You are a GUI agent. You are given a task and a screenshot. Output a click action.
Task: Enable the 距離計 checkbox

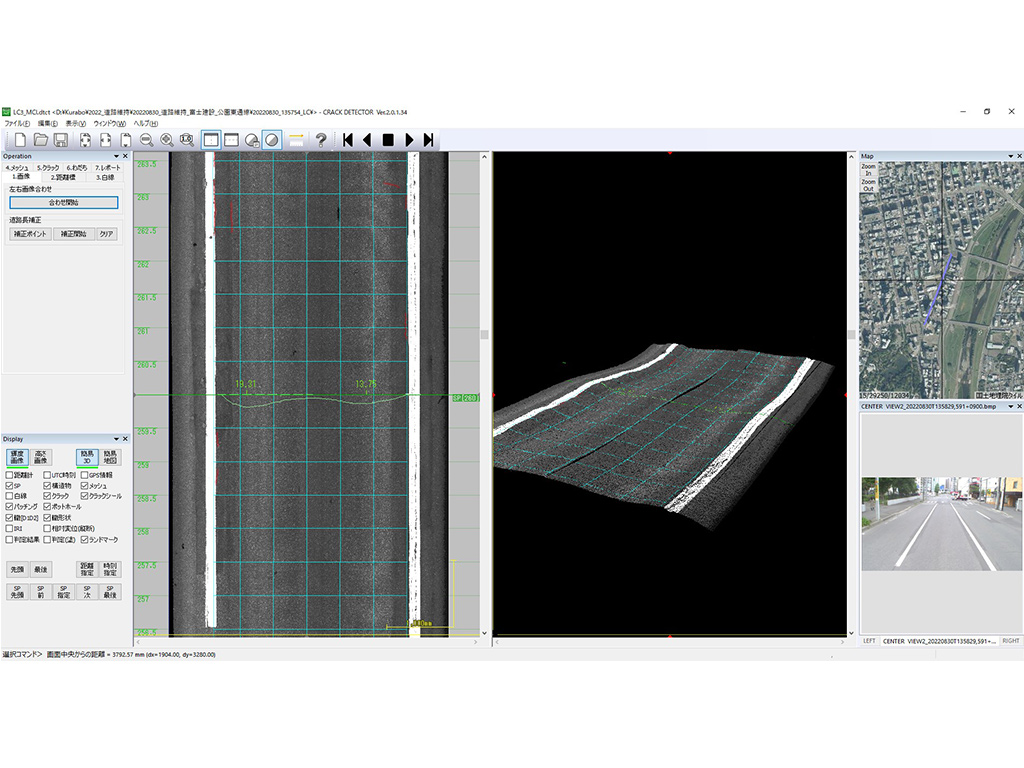[10, 474]
